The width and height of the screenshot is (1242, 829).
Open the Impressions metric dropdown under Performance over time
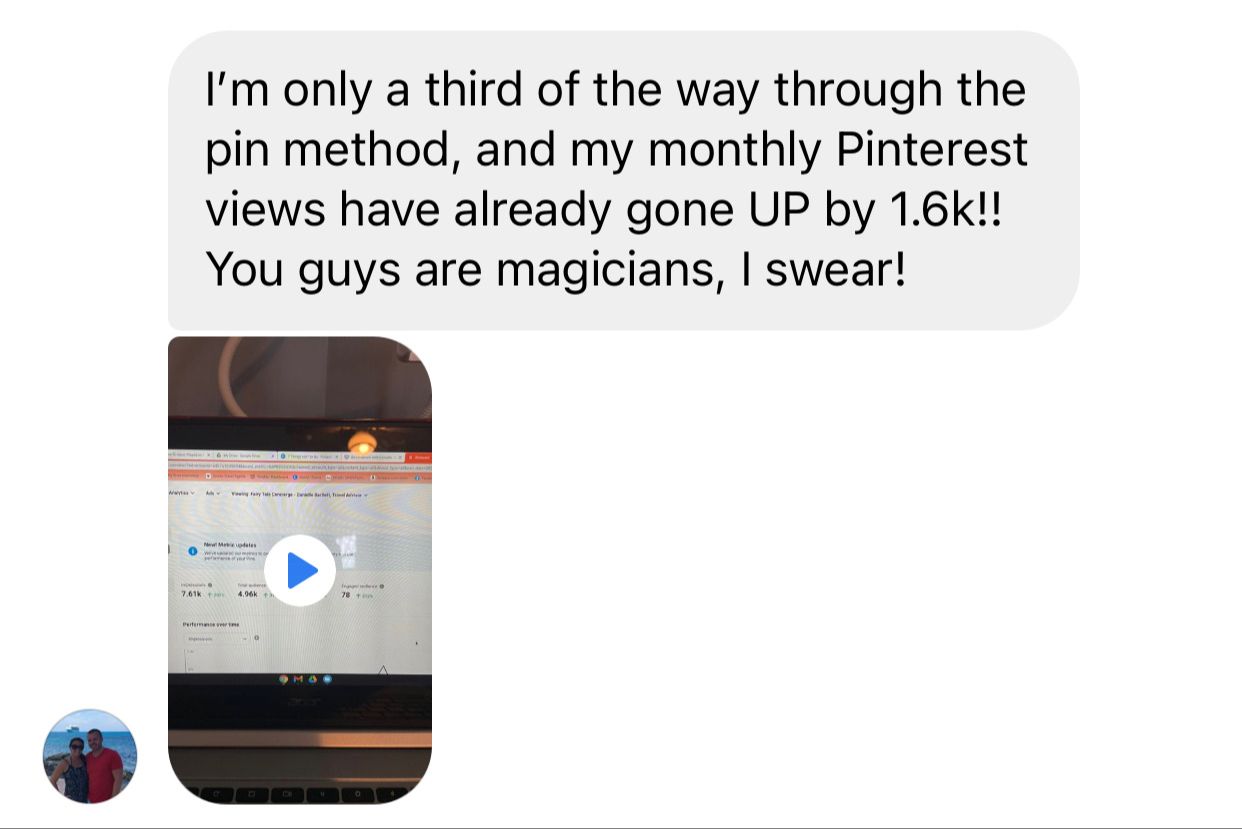217,638
